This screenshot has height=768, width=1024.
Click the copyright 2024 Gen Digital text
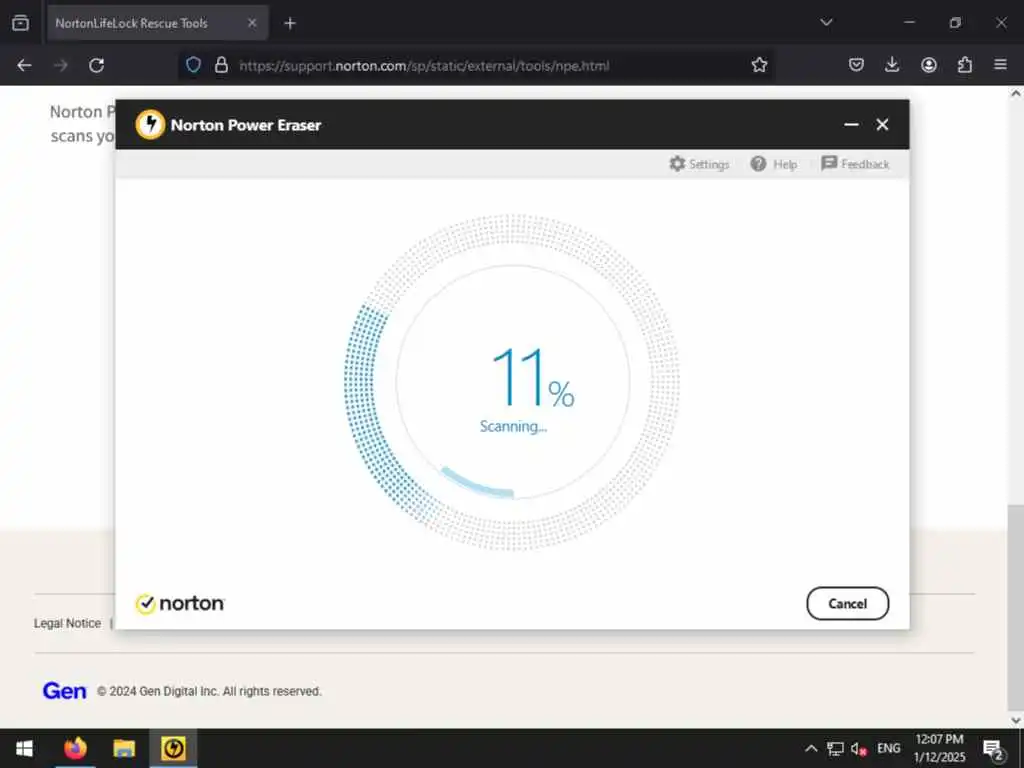click(209, 691)
